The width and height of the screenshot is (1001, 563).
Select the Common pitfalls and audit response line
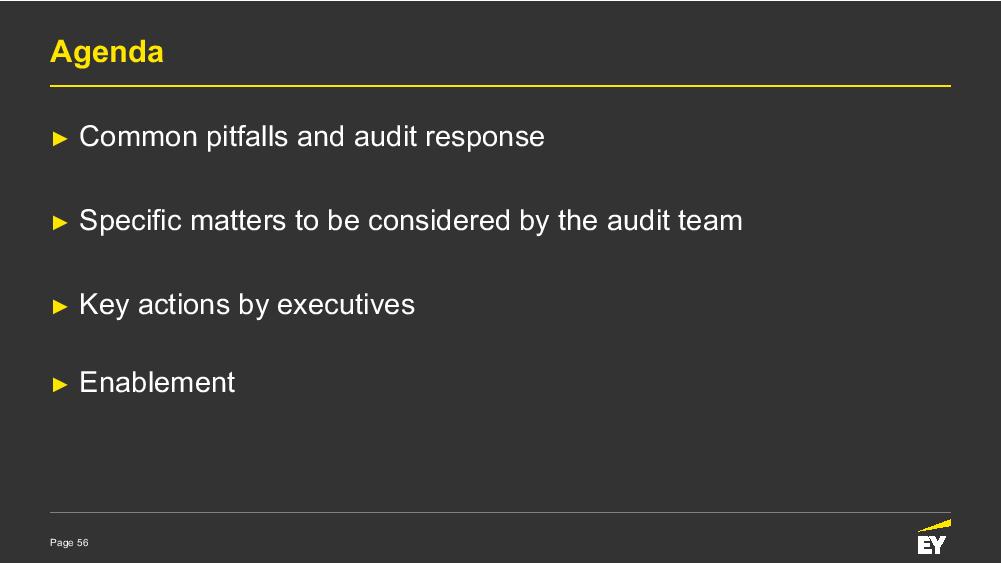click(x=312, y=137)
